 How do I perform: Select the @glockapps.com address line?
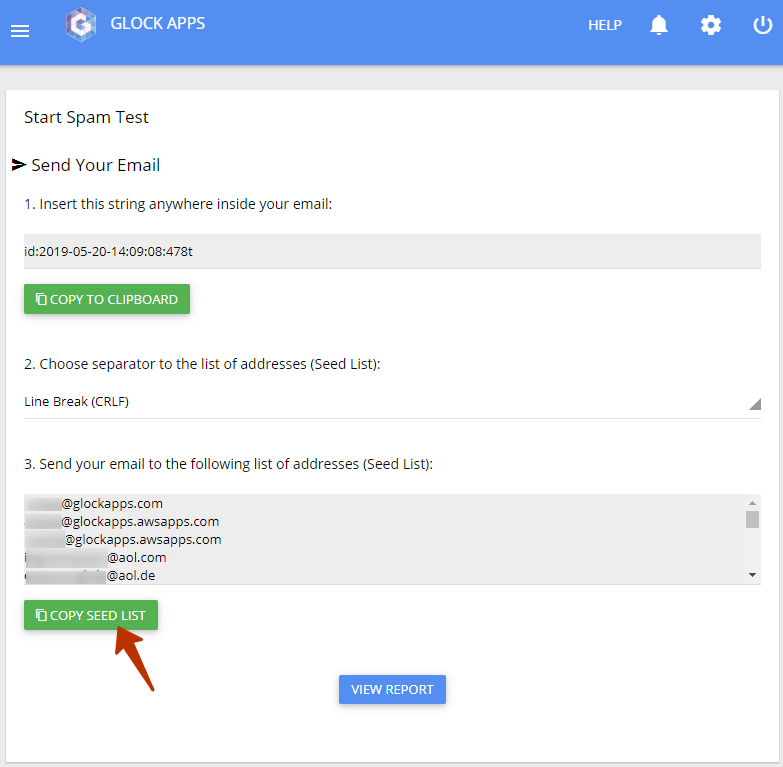click(x=94, y=503)
